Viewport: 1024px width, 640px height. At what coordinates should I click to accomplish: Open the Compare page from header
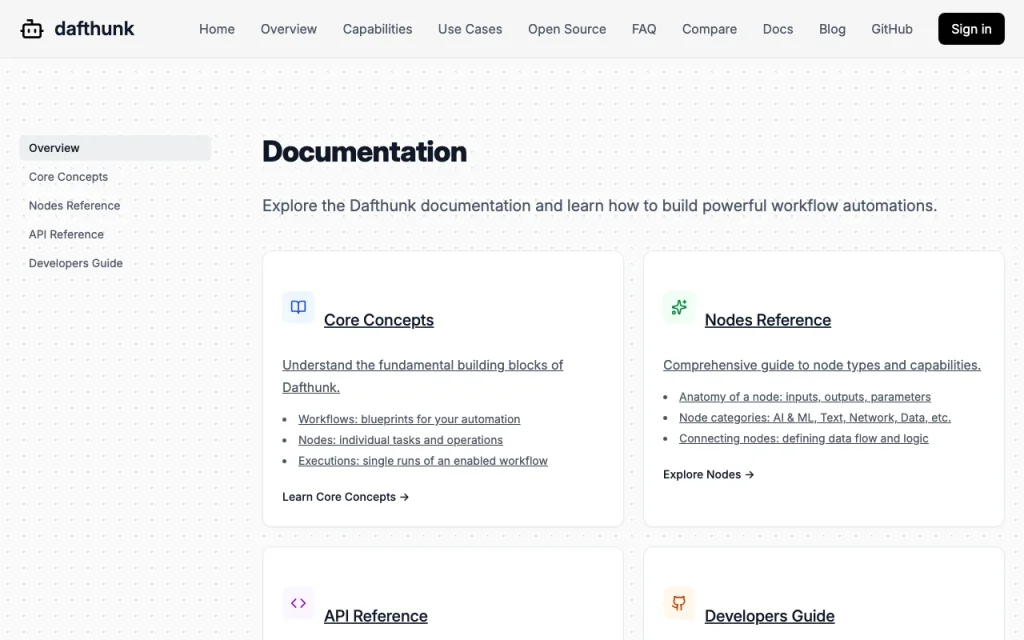pyautogui.click(x=709, y=29)
